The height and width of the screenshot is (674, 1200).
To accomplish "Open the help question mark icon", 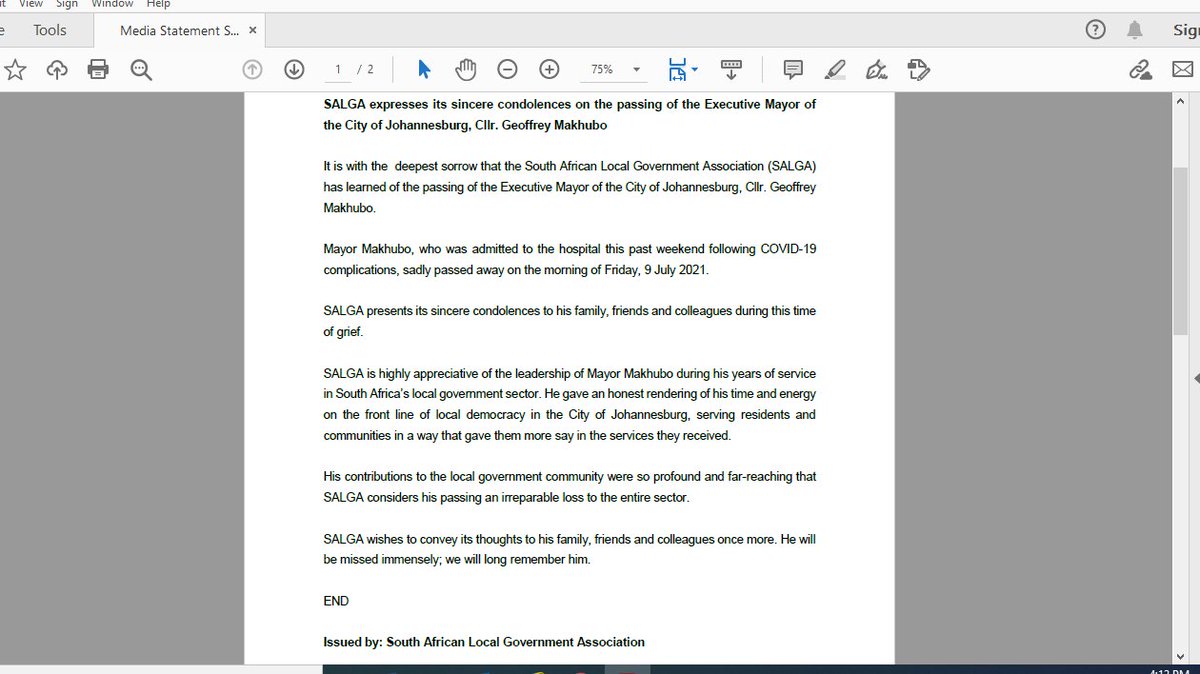I will pyautogui.click(x=1096, y=30).
